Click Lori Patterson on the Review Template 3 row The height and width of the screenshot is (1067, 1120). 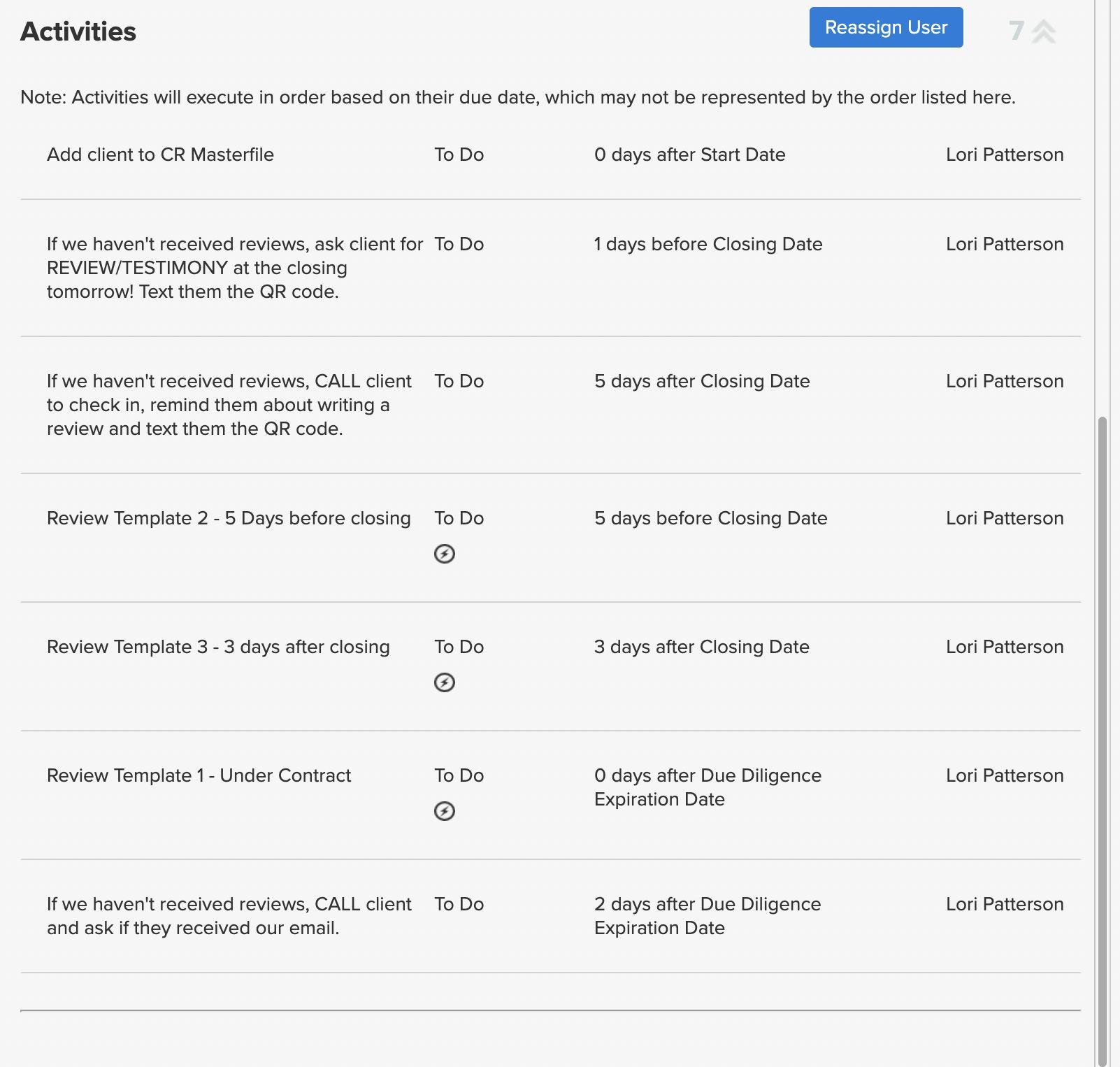1004,647
